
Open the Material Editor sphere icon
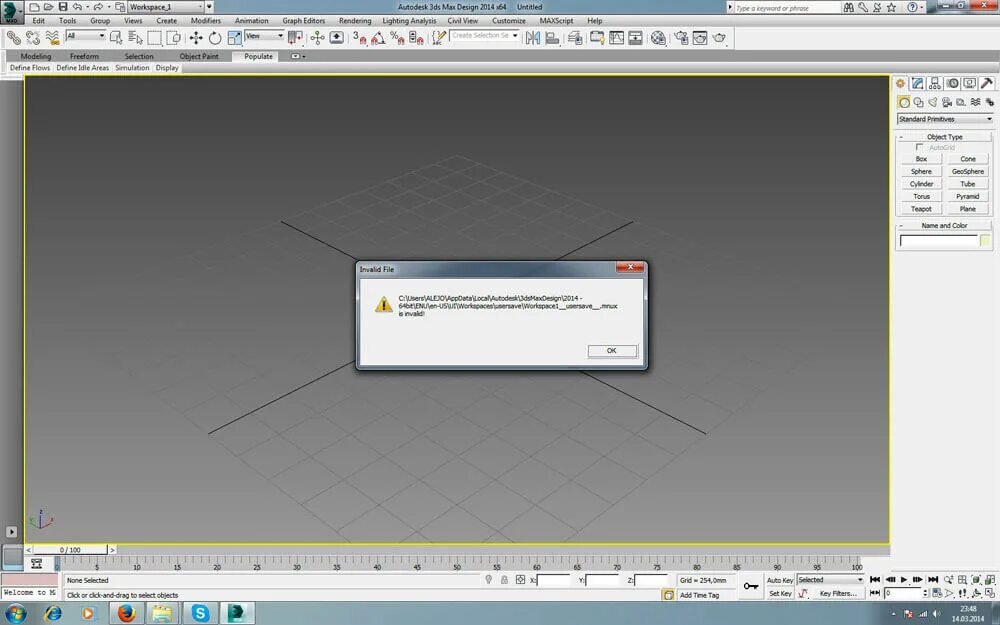point(658,38)
